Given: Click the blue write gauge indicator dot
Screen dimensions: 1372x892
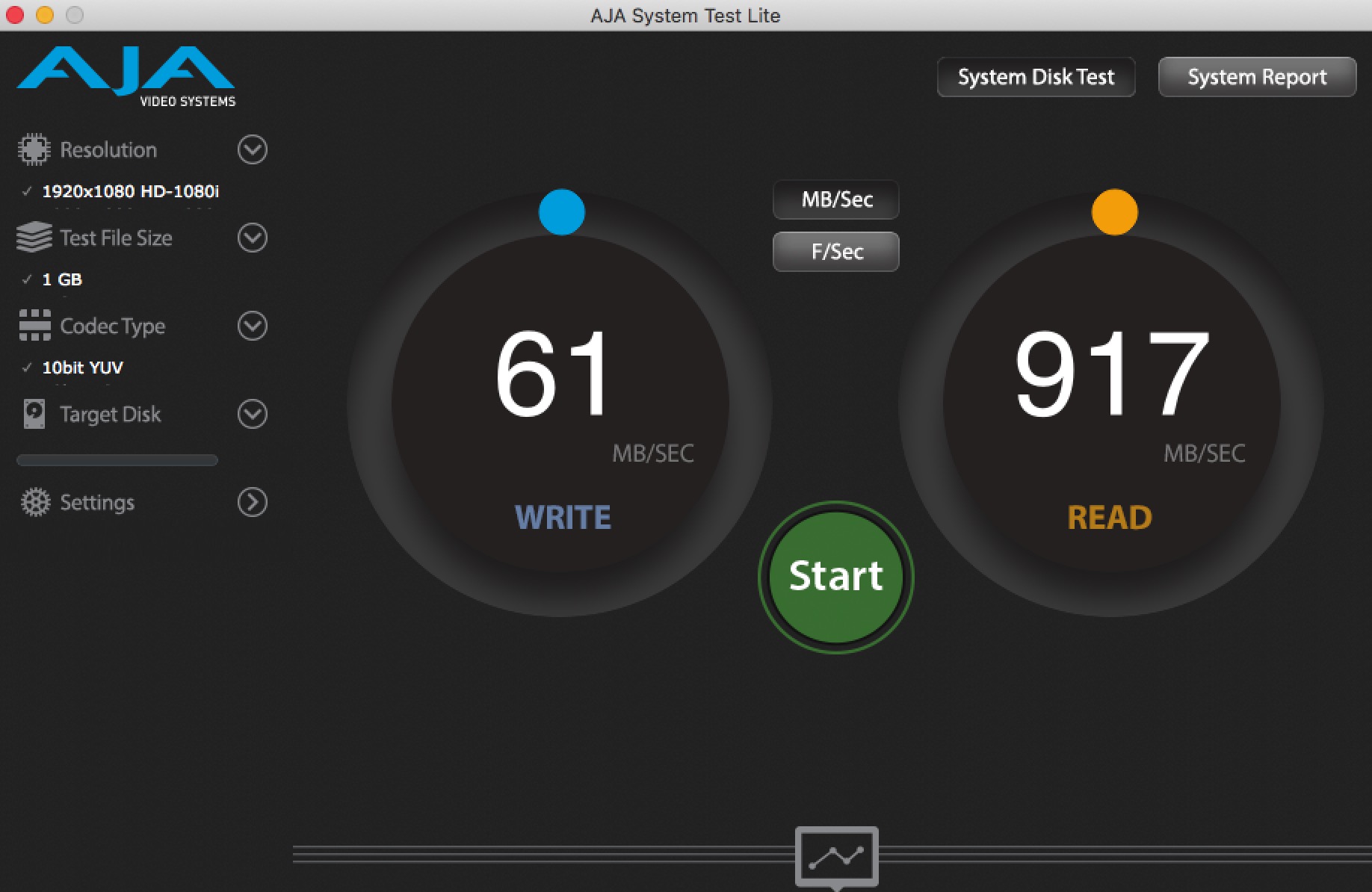Looking at the screenshot, I should click(x=562, y=212).
